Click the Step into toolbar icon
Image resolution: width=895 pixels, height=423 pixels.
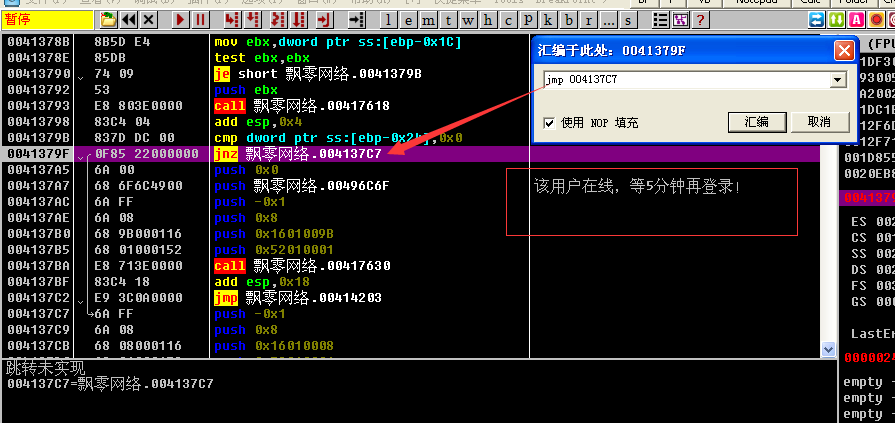click(x=231, y=20)
